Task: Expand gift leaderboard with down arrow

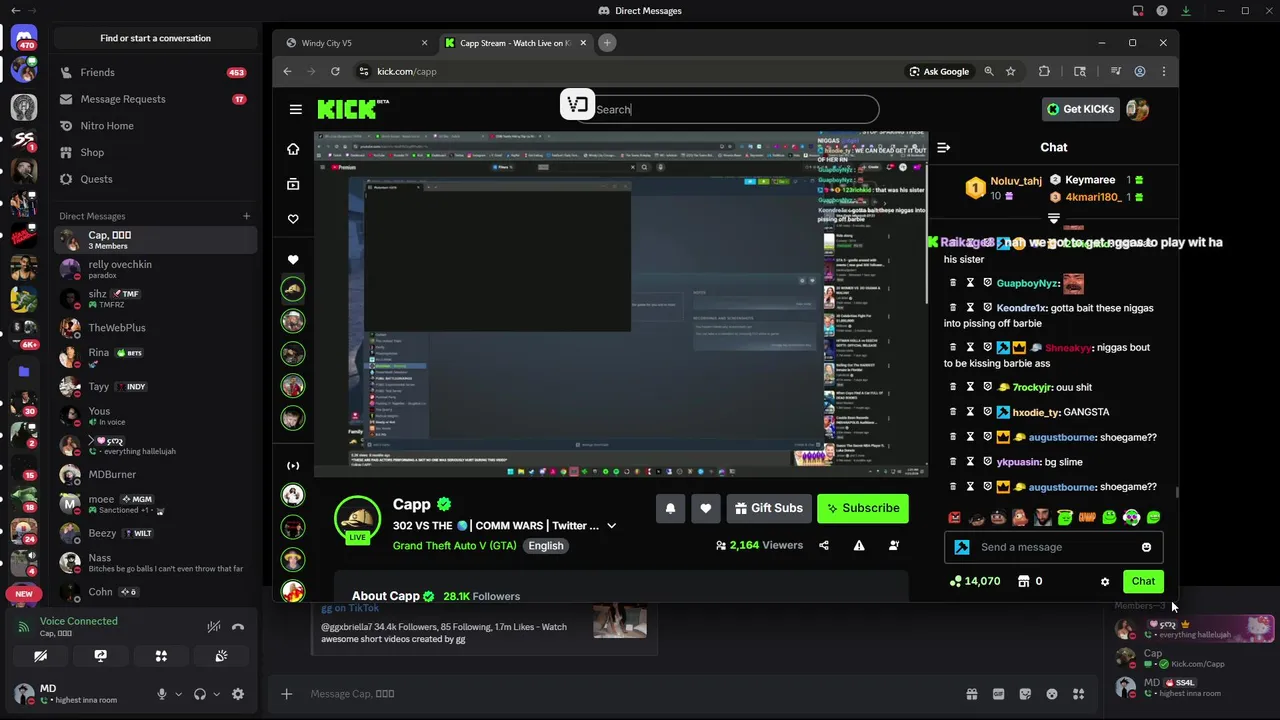Action: [1053, 217]
